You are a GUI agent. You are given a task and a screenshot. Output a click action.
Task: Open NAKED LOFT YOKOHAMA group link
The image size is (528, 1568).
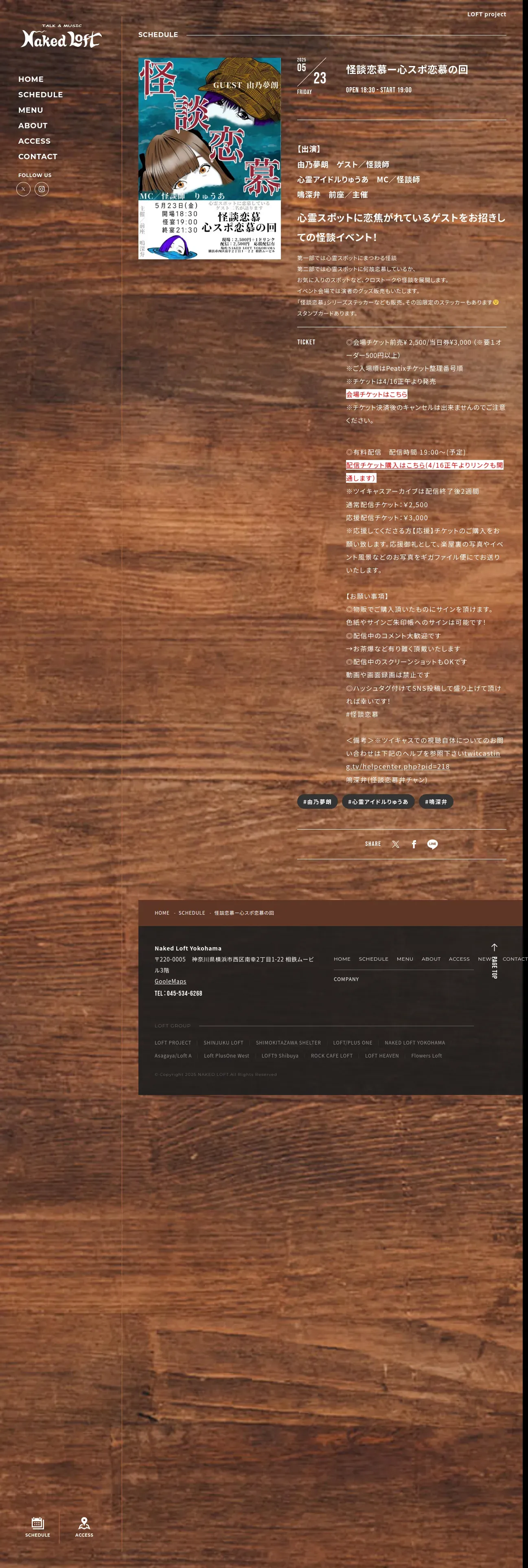(415, 1043)
